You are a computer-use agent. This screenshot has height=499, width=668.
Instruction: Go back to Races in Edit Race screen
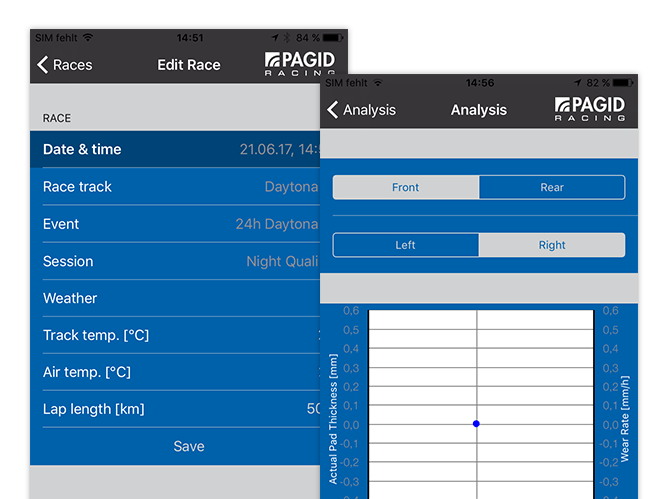coord(64,65)
